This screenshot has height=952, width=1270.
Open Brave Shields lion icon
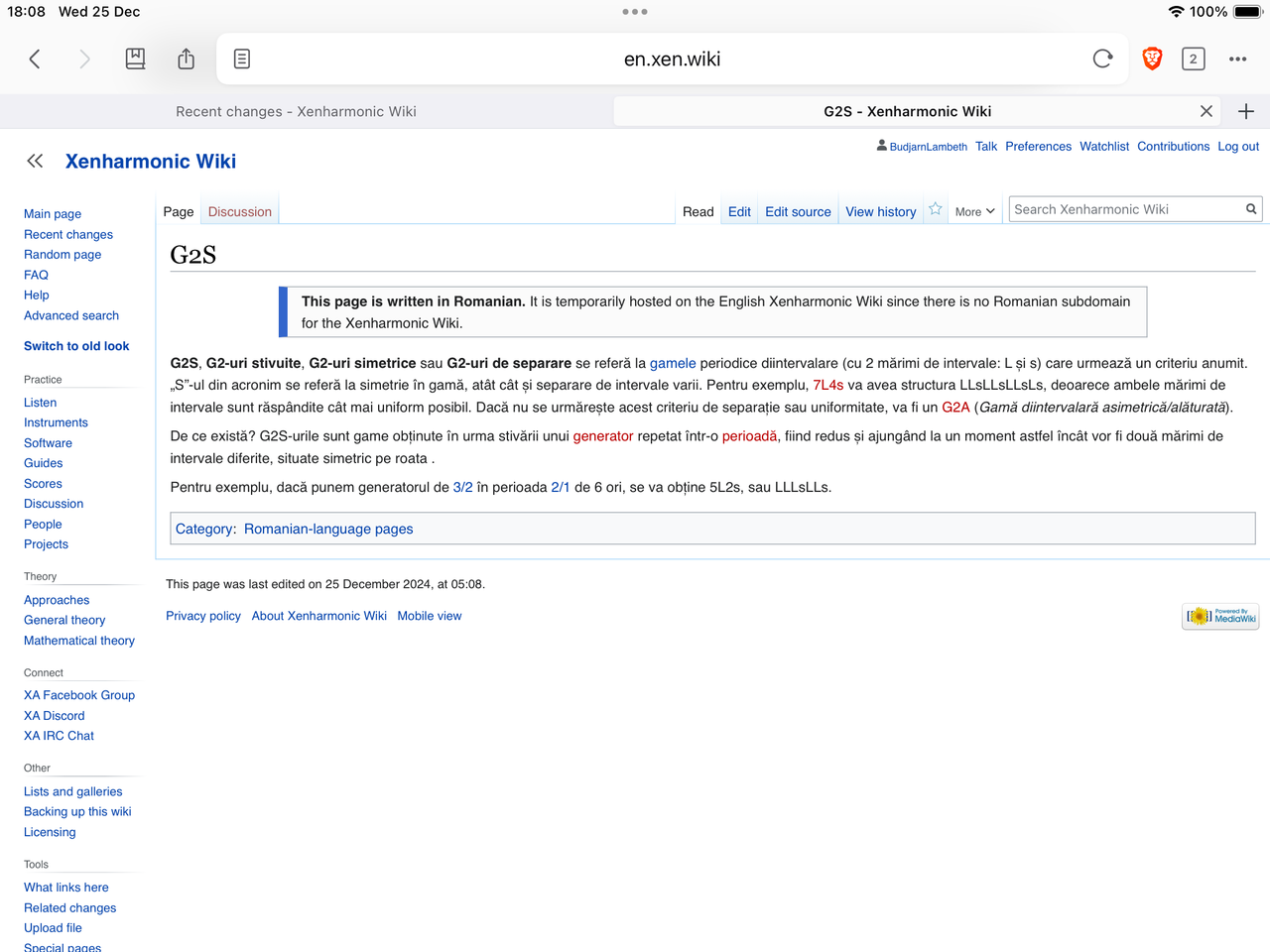[1152, 59]
